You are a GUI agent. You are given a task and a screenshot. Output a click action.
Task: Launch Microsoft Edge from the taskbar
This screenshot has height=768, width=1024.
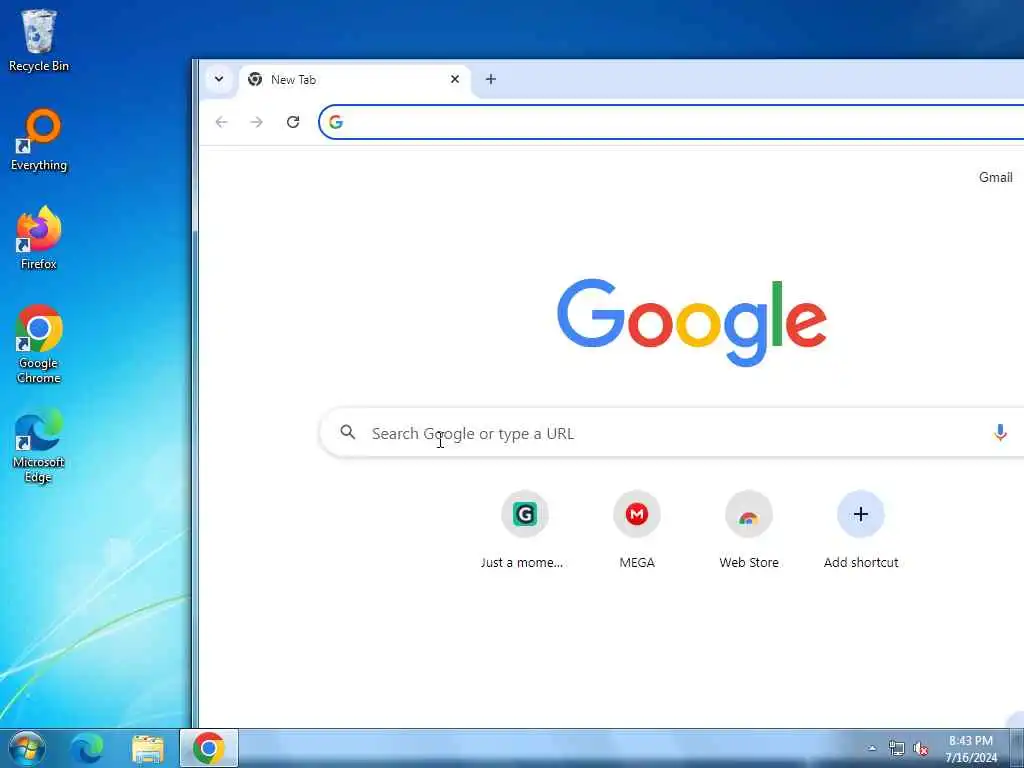pyautogui.click(x=87, y=748)
